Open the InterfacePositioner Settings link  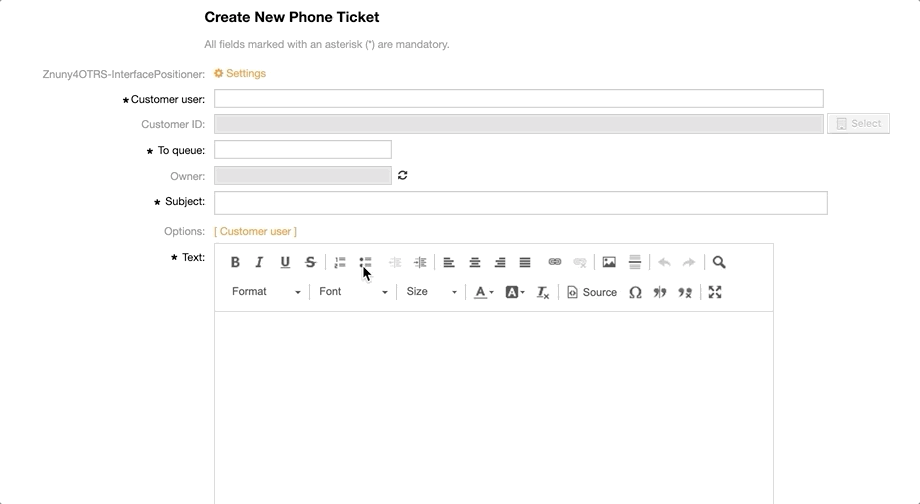tap(240, 73)
